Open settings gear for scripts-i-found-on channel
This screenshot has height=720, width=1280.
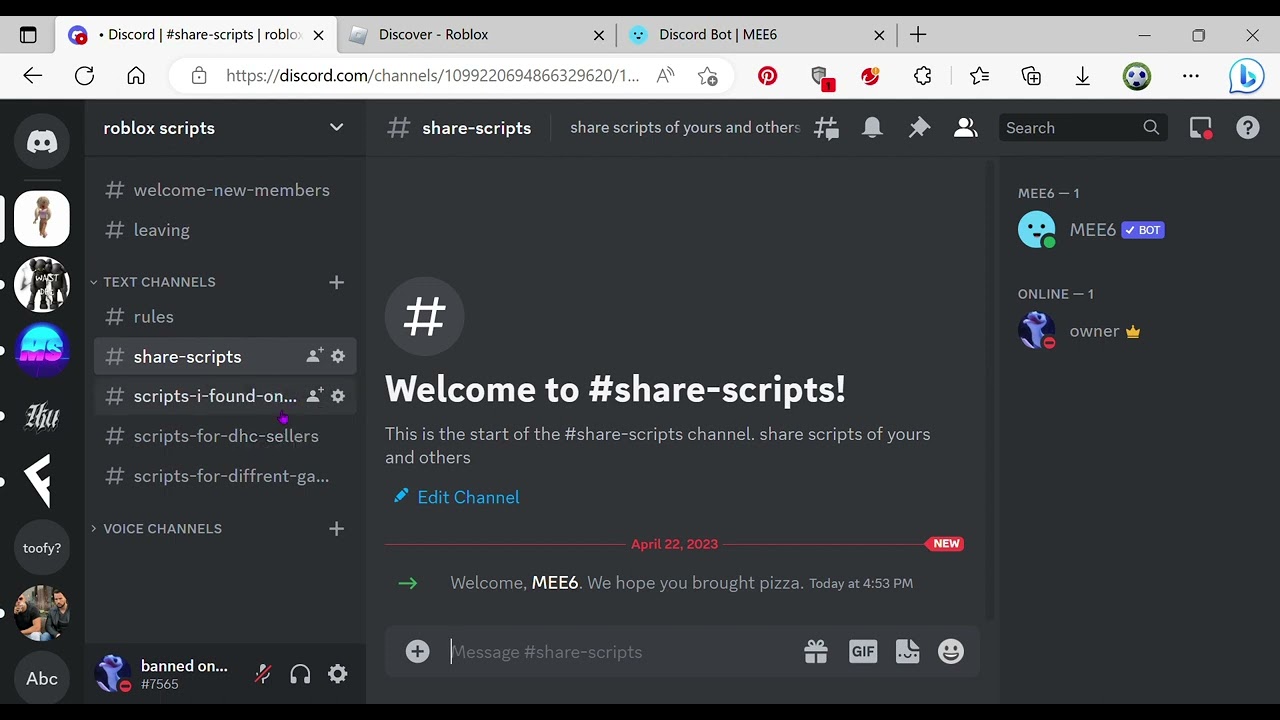[x=338, y=396]
